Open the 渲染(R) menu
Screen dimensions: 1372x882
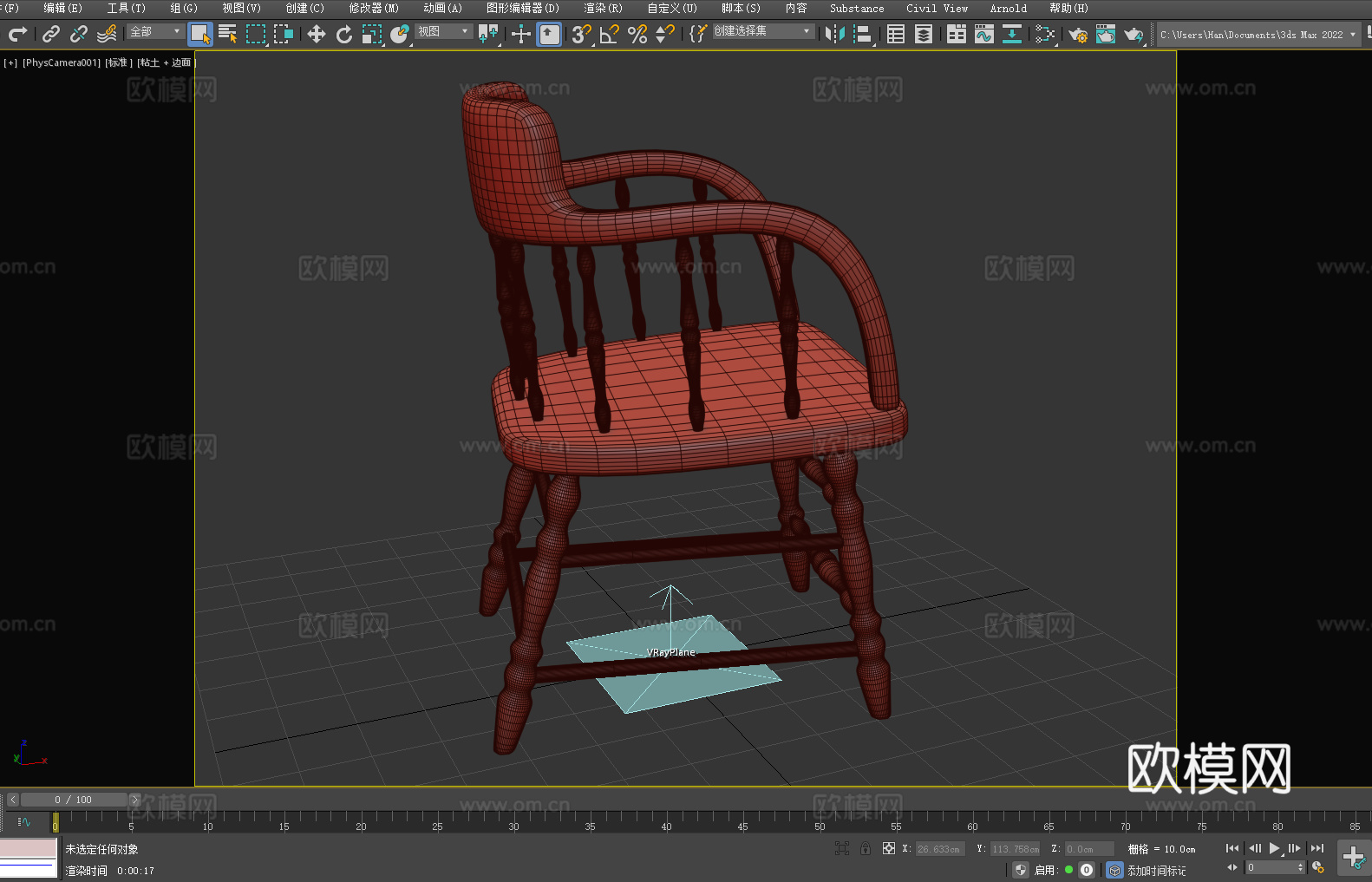pyautogui.click(x=603, y=8)
